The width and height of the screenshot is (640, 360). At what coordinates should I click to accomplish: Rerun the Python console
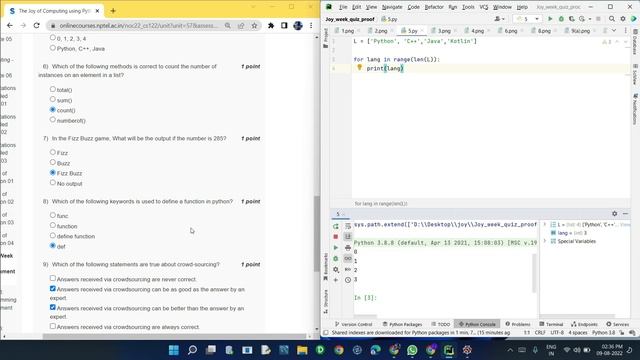tap(336, 226)
